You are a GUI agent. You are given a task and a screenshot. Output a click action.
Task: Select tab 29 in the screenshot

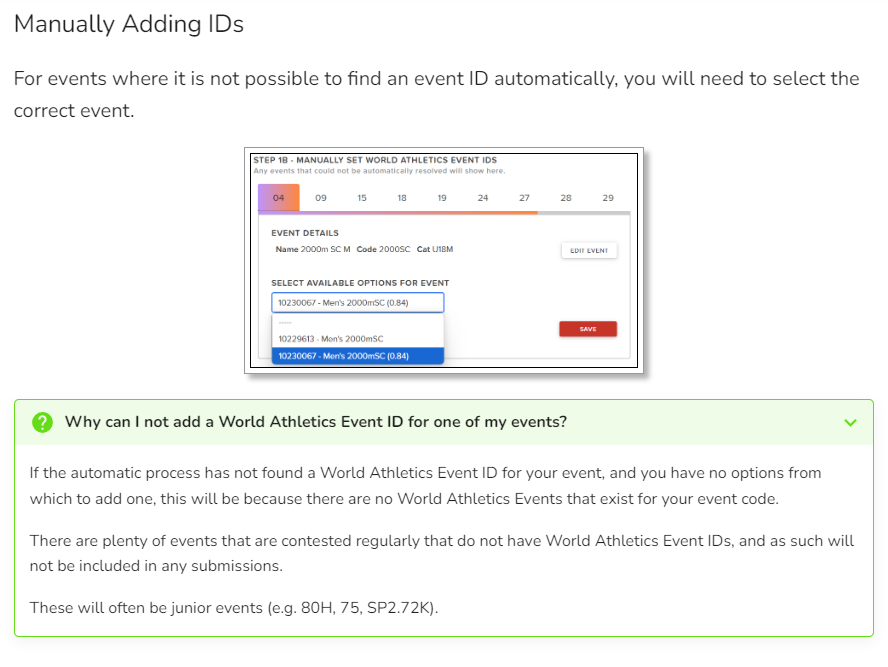pos(608,198)
